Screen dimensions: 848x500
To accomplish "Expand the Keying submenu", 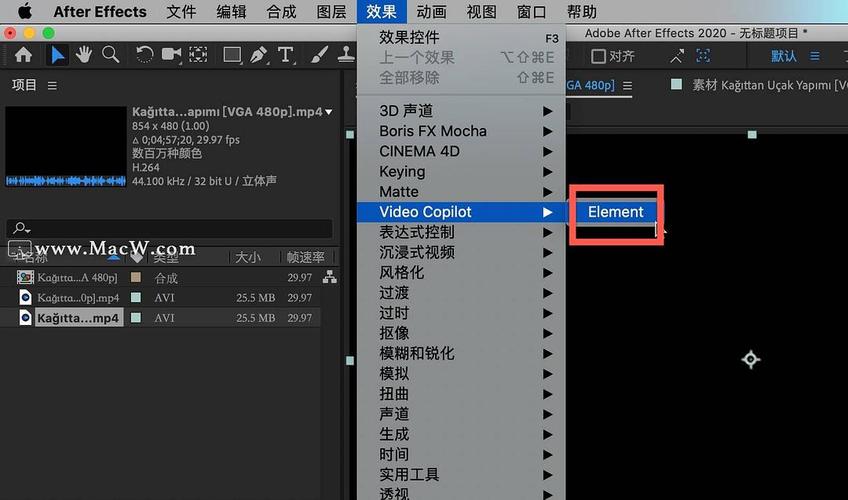I will (x=461, y=171).
